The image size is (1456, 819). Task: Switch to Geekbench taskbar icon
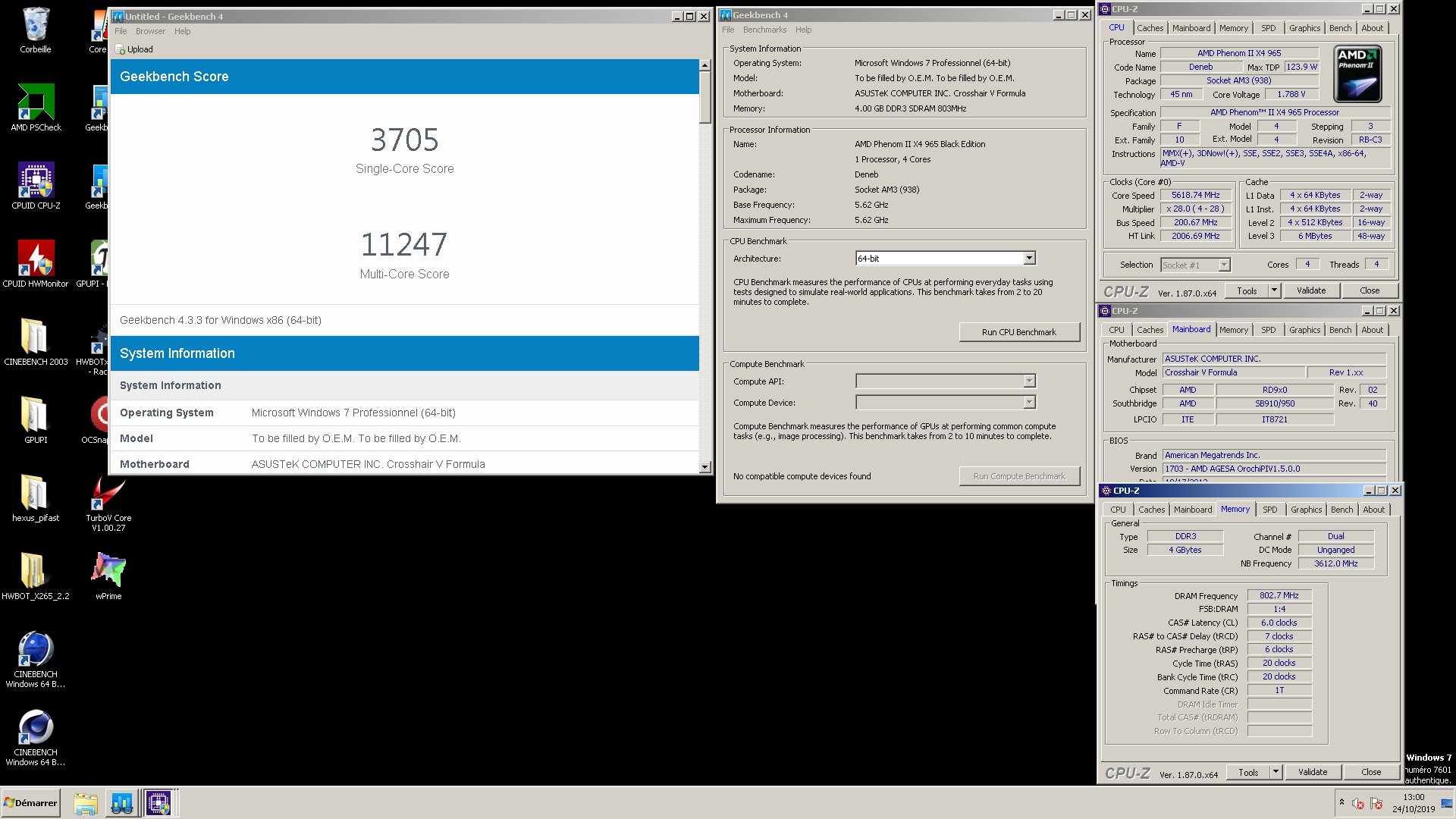[x=121, y=803]
